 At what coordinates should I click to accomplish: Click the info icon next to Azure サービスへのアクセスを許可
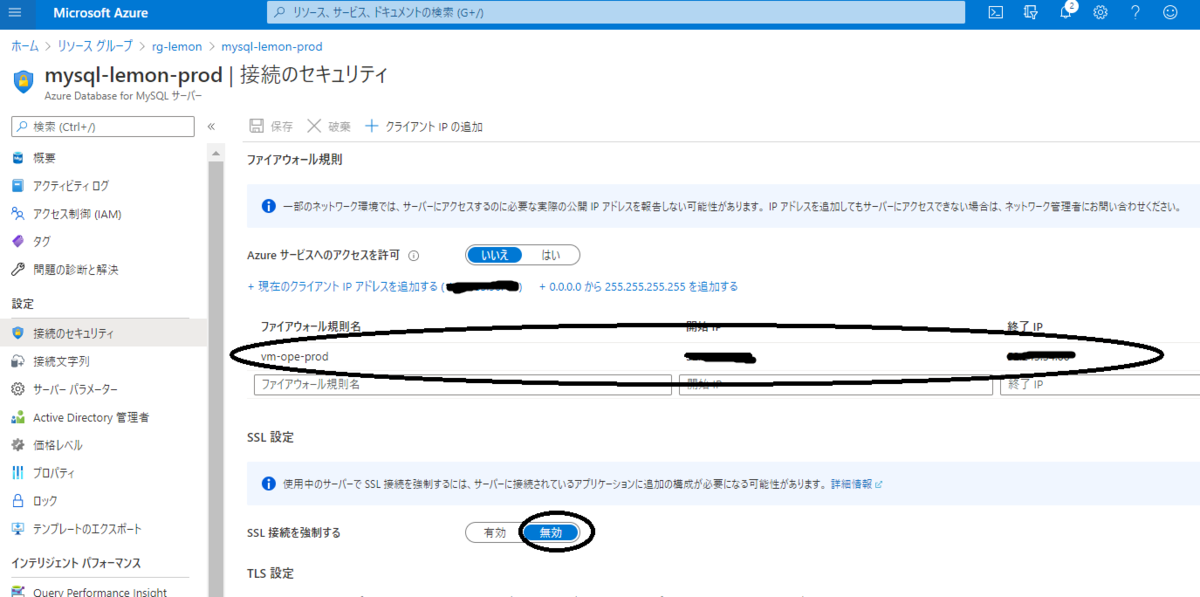(414, 255)
